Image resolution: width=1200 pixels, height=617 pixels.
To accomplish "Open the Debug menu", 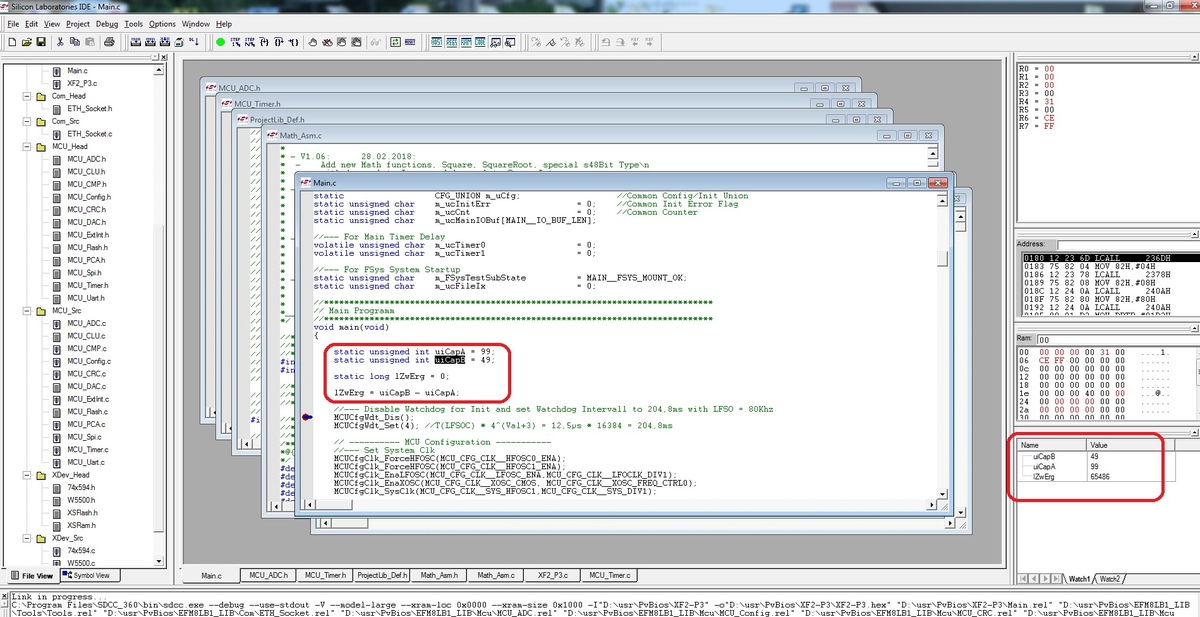I will [x=107, y=23].
